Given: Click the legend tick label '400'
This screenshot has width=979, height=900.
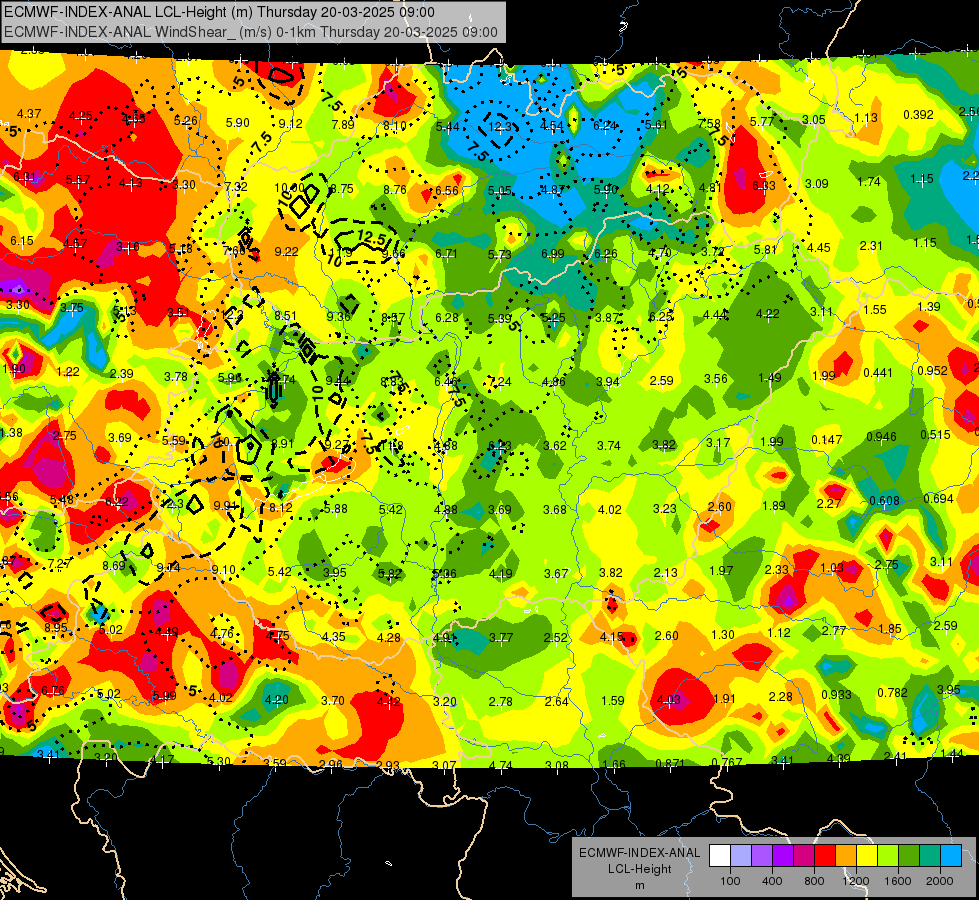Looking at the screenshot, I should click(x=772, y=881).
